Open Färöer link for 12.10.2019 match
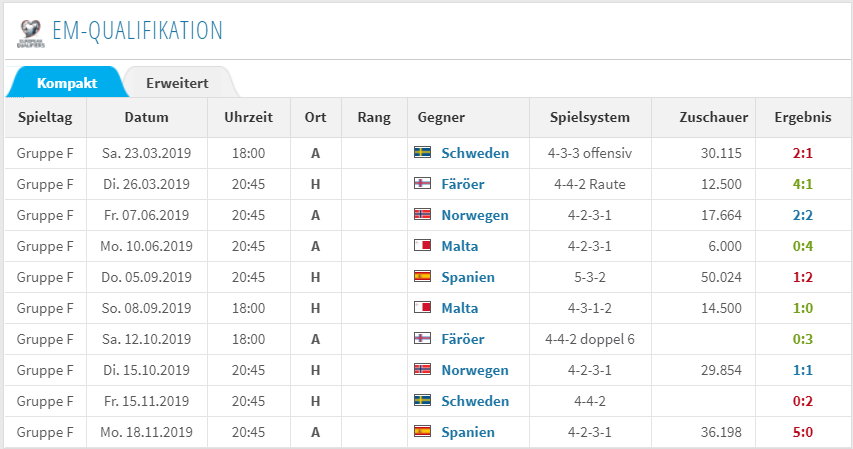This screenshot has width=853, height=449. [x=462, y=339]
